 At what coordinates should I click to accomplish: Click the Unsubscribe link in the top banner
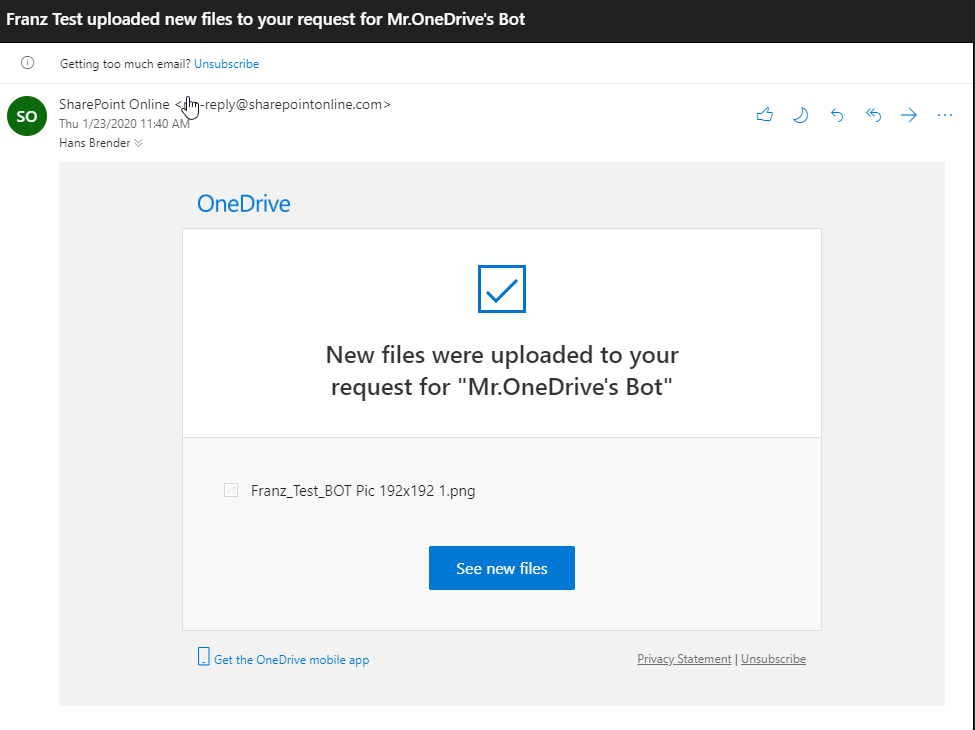(226, 64)
